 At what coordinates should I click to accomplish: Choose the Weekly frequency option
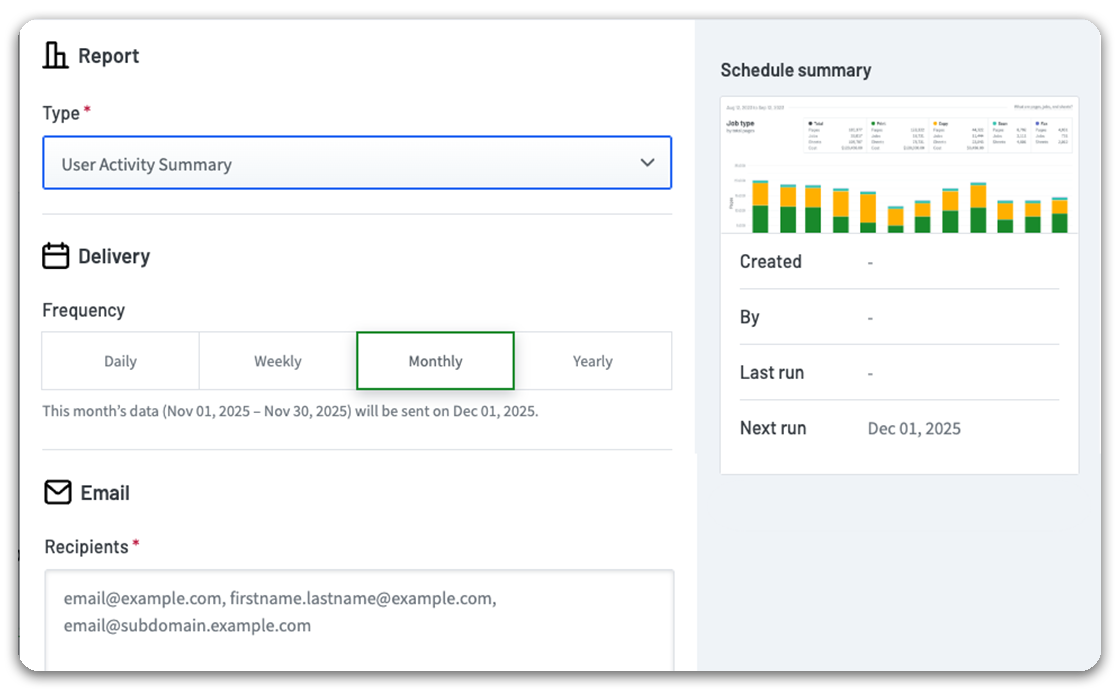(278, 361)
